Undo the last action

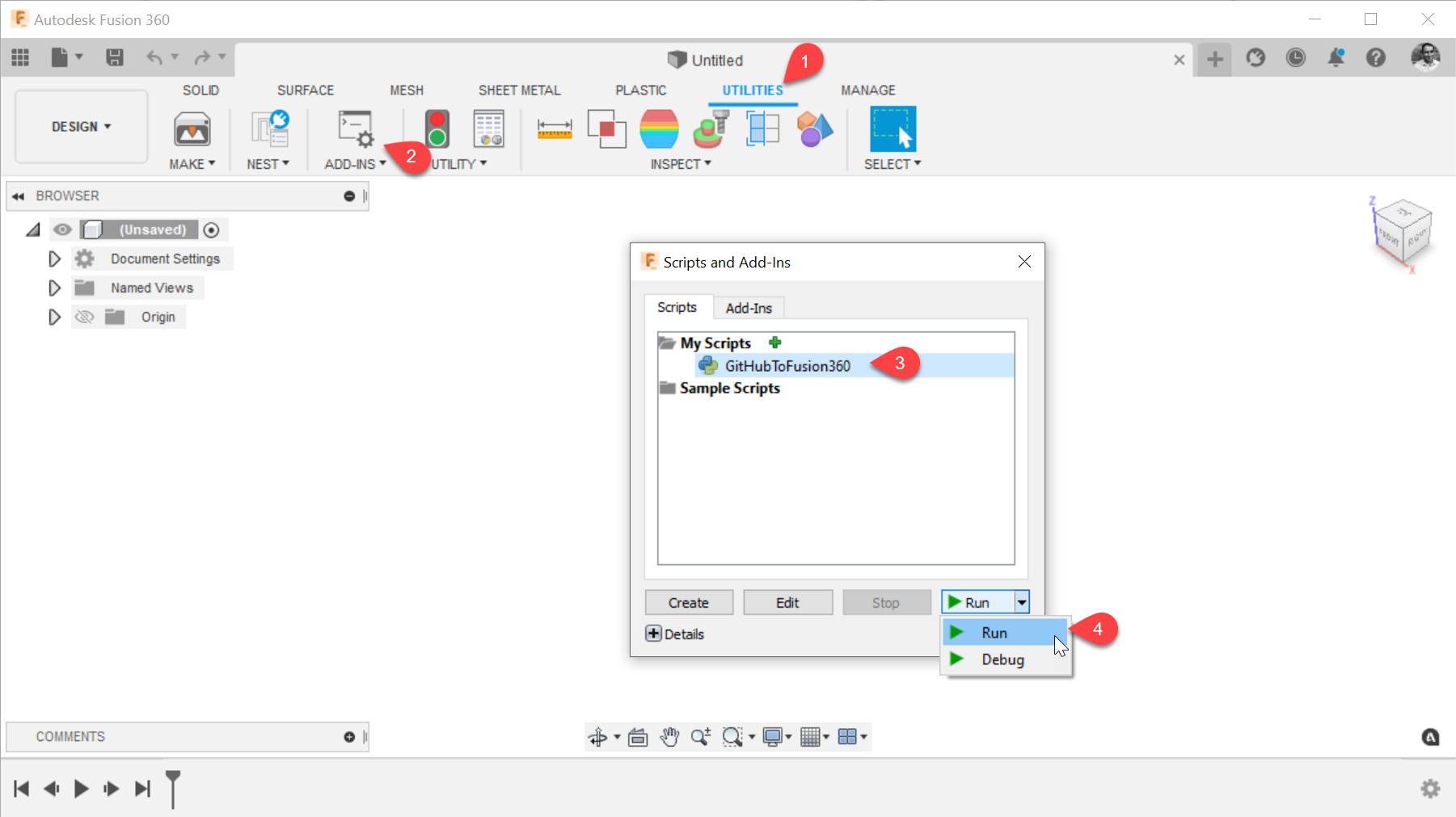pos(154,57)
